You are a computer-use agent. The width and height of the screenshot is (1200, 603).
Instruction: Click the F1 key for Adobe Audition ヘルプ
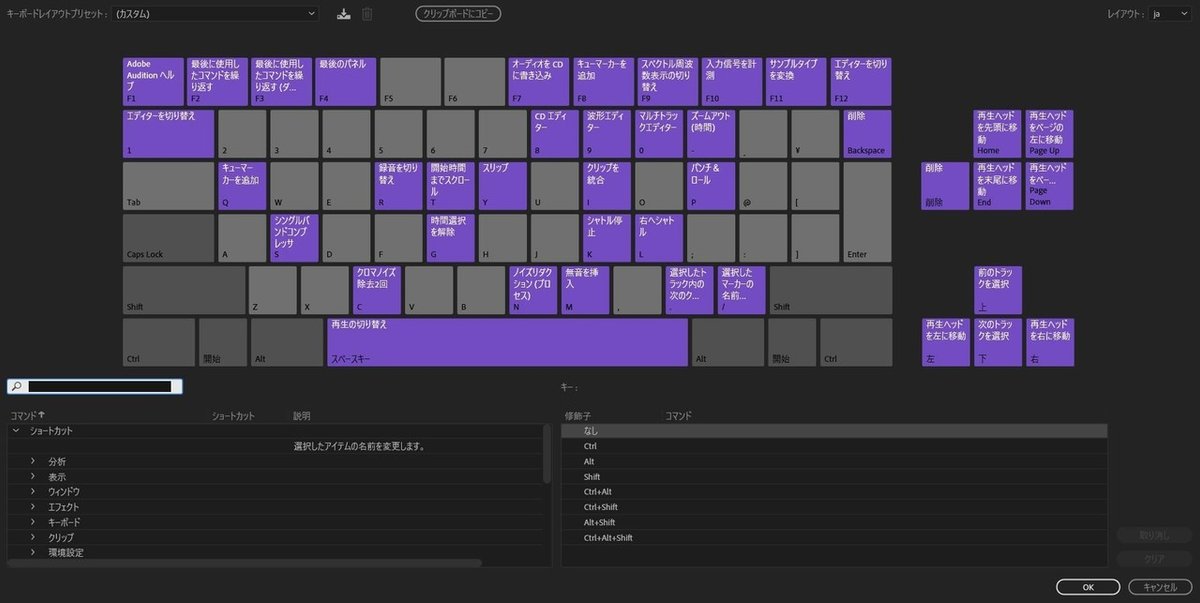150,80
